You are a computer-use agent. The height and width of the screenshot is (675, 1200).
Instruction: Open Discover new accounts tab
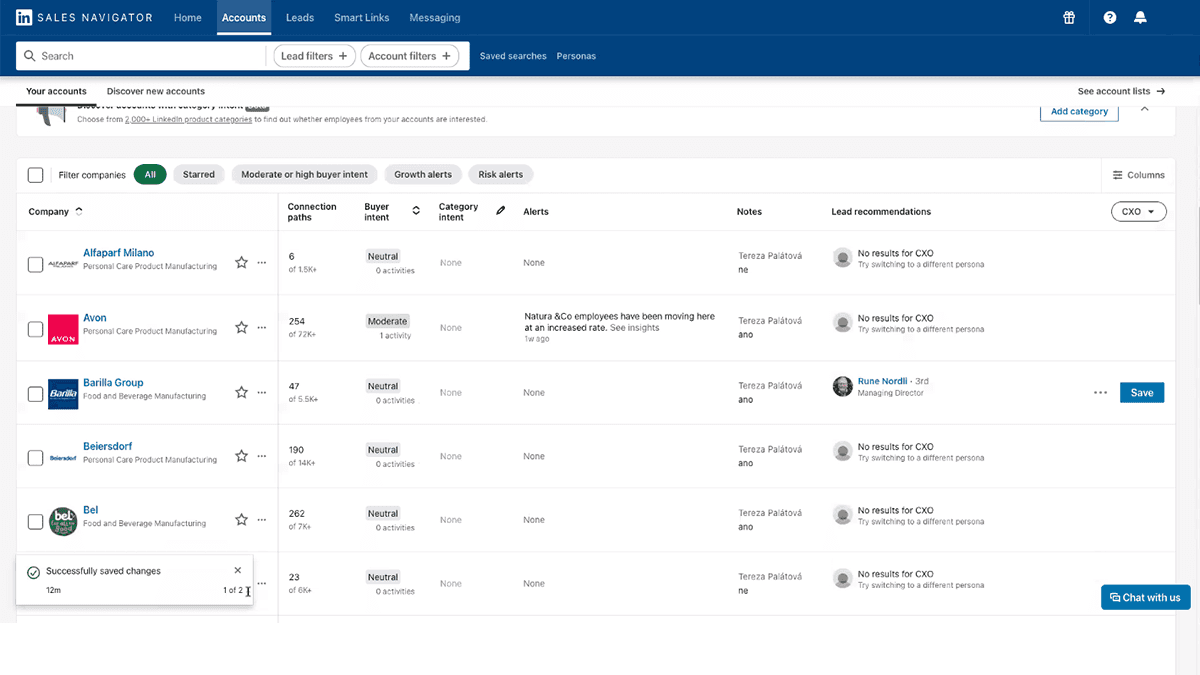click(x=156, y=91)
